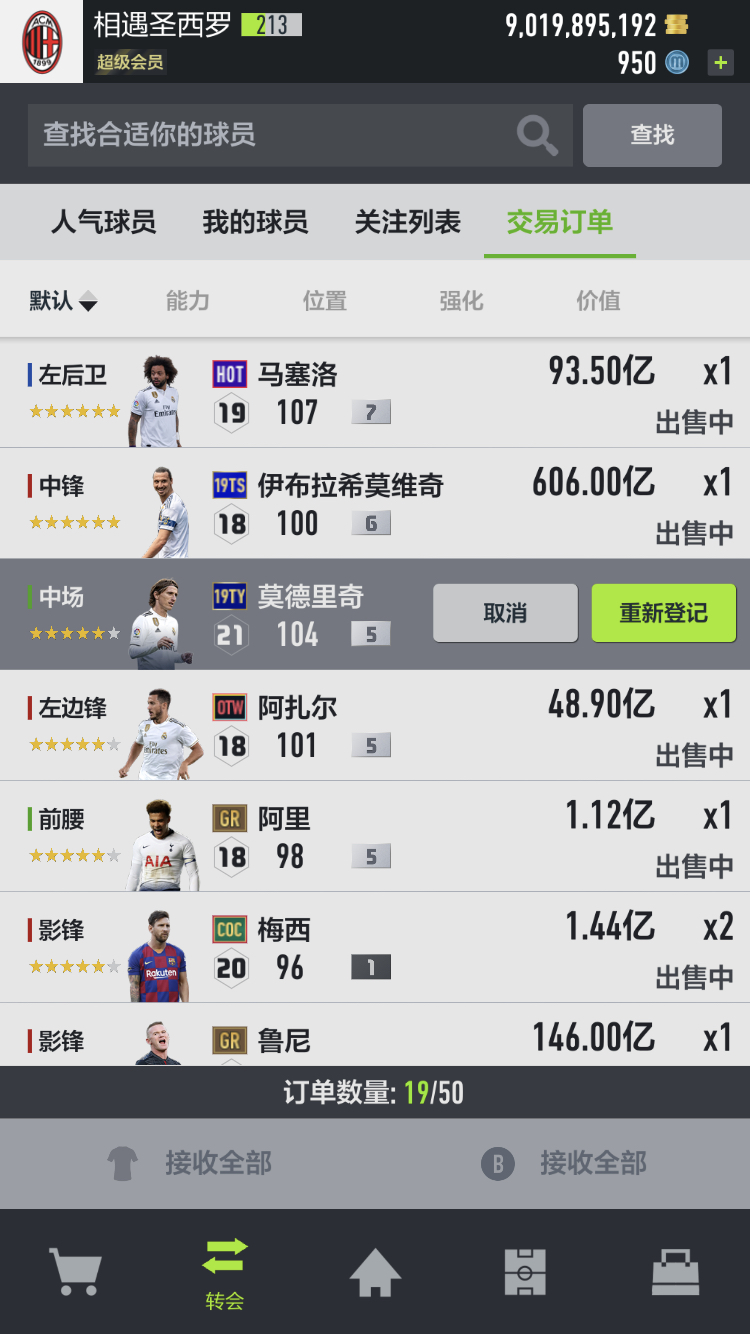Tap the green plus to add points

(x=720, y=63)
